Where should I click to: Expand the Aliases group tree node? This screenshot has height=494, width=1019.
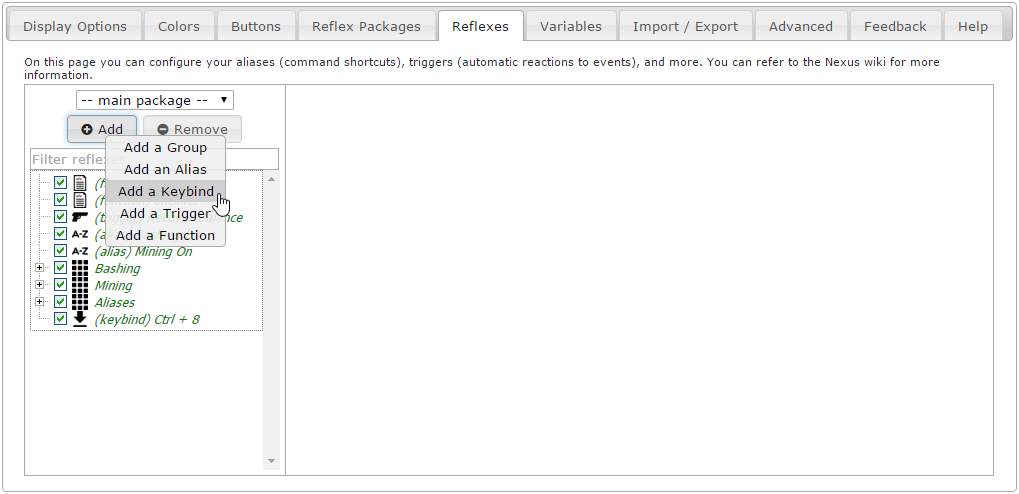(40, 302)
